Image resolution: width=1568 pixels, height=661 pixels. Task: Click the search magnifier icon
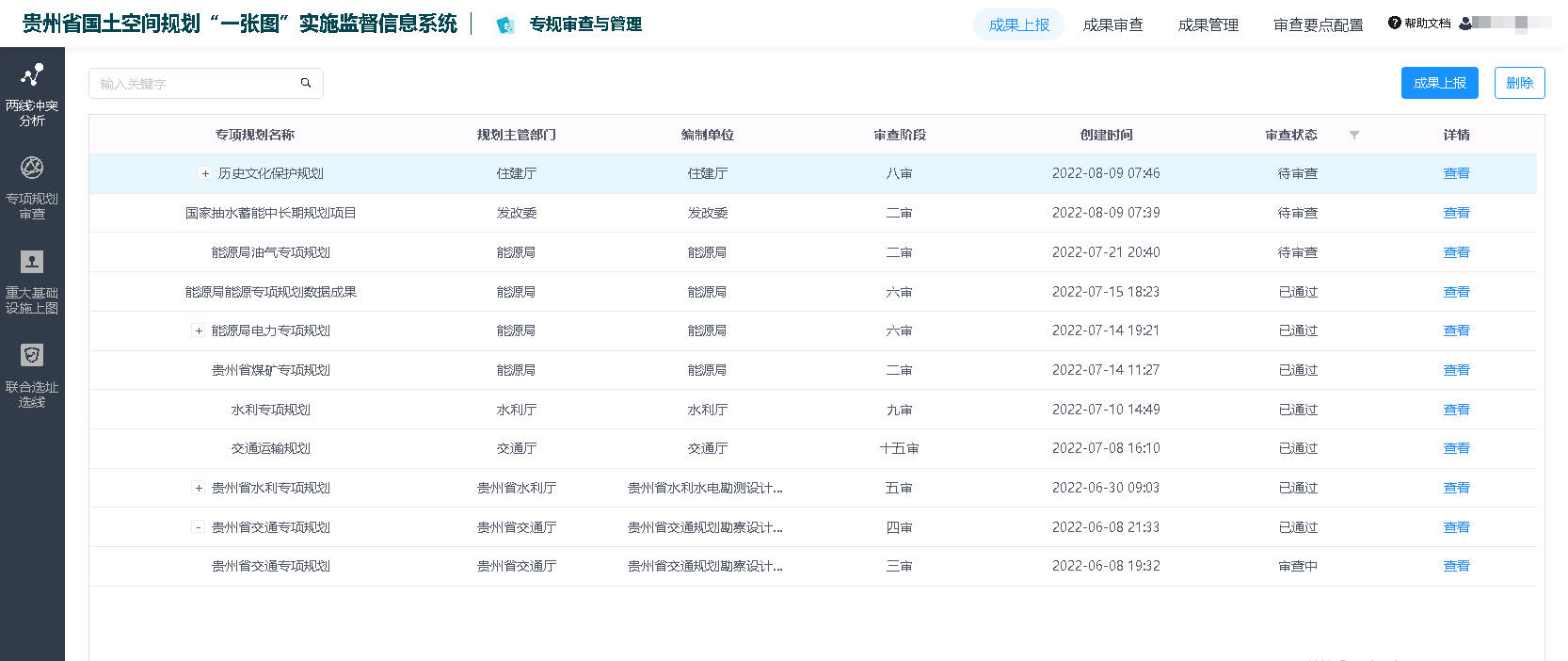click(x=306, y=83)
